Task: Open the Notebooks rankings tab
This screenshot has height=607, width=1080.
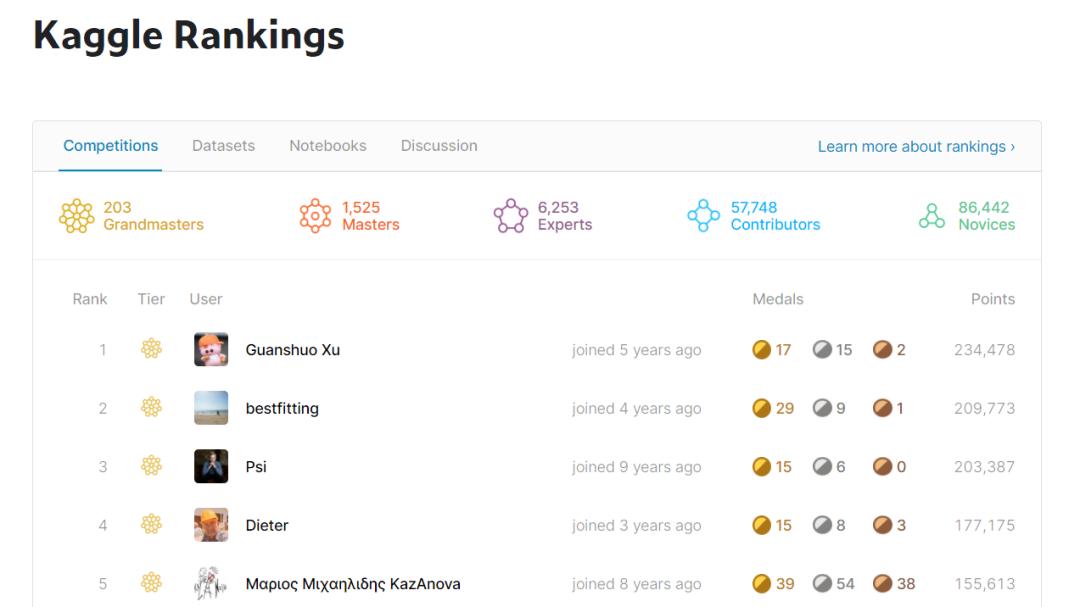Action: pos(328,146)
